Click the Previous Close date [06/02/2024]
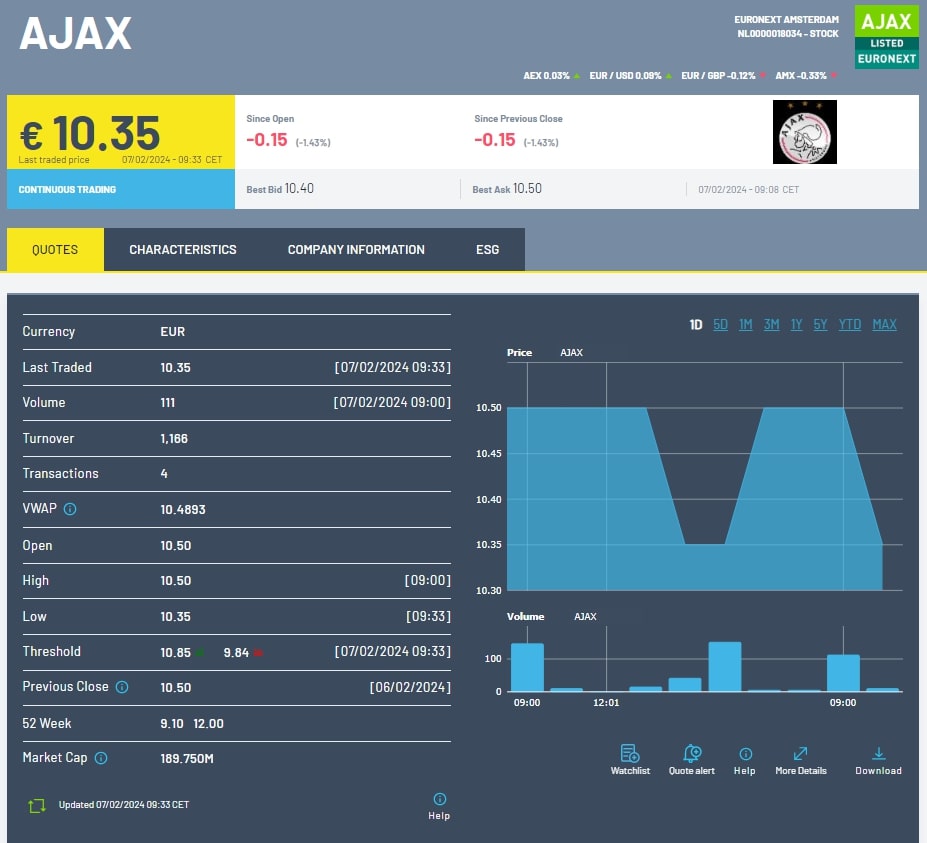Screen dimensions: 927x843 click(x=410, y=688)
